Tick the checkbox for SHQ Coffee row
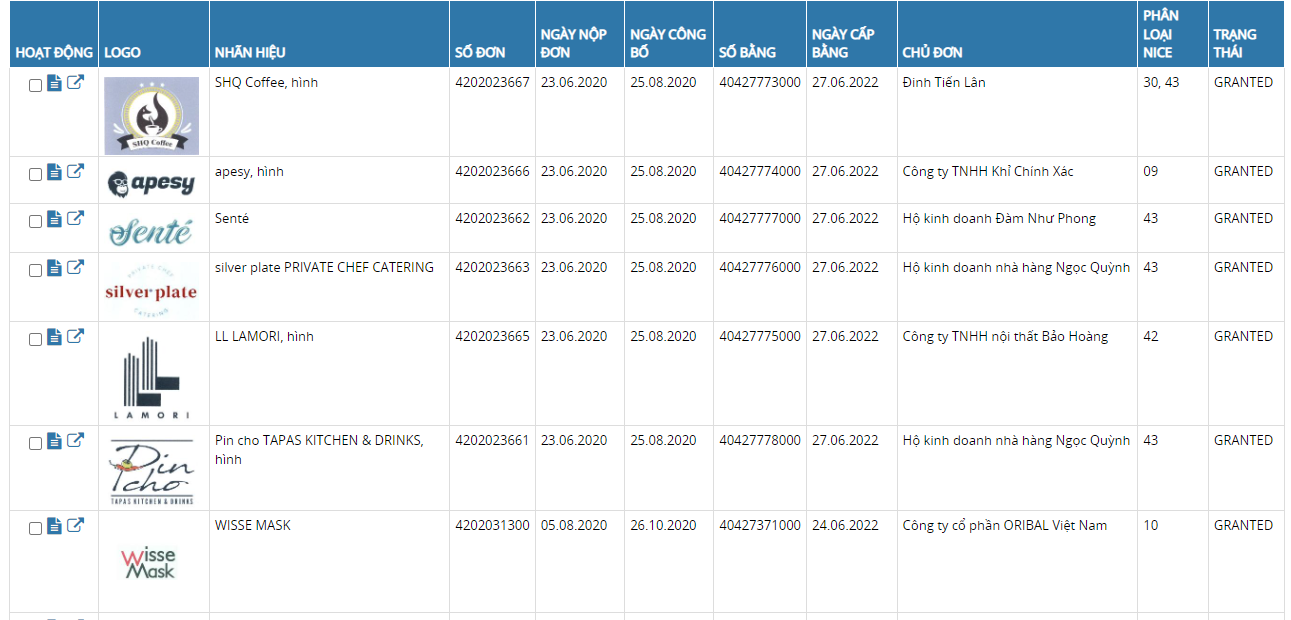The height and width of the screenshot is (620, 1291). 35,86
